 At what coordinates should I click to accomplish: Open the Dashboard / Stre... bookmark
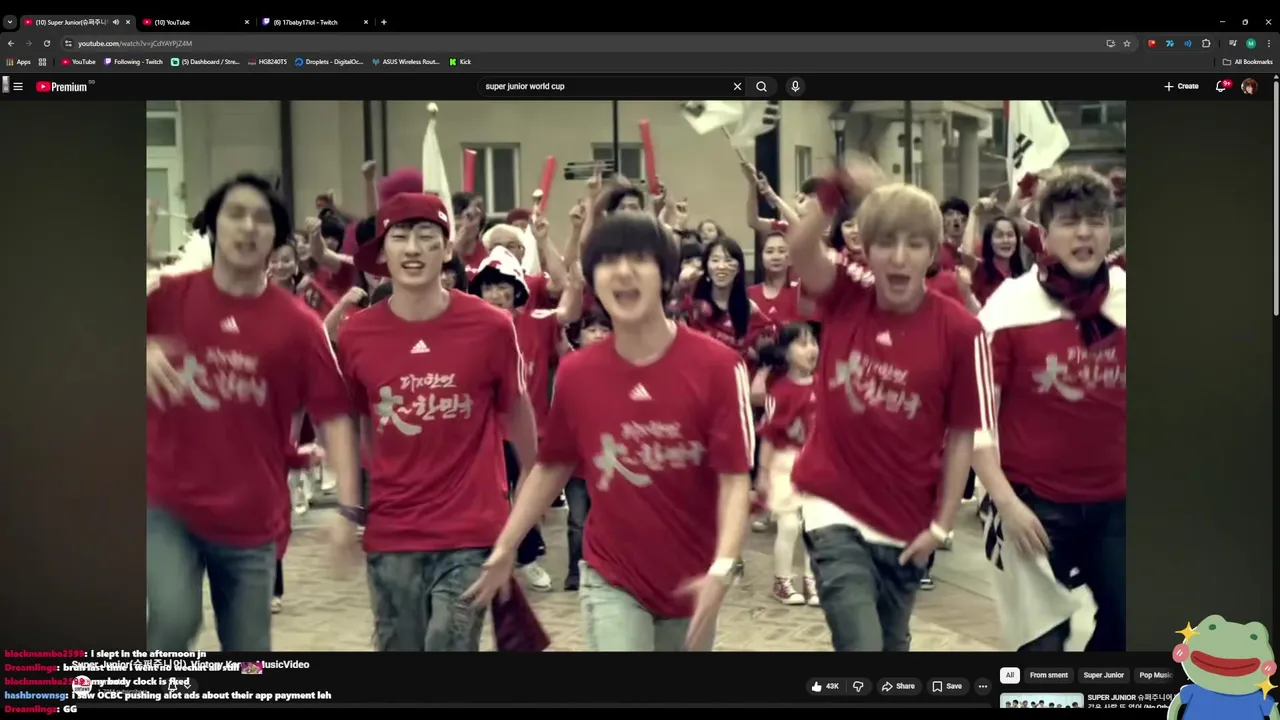point(205,62)
